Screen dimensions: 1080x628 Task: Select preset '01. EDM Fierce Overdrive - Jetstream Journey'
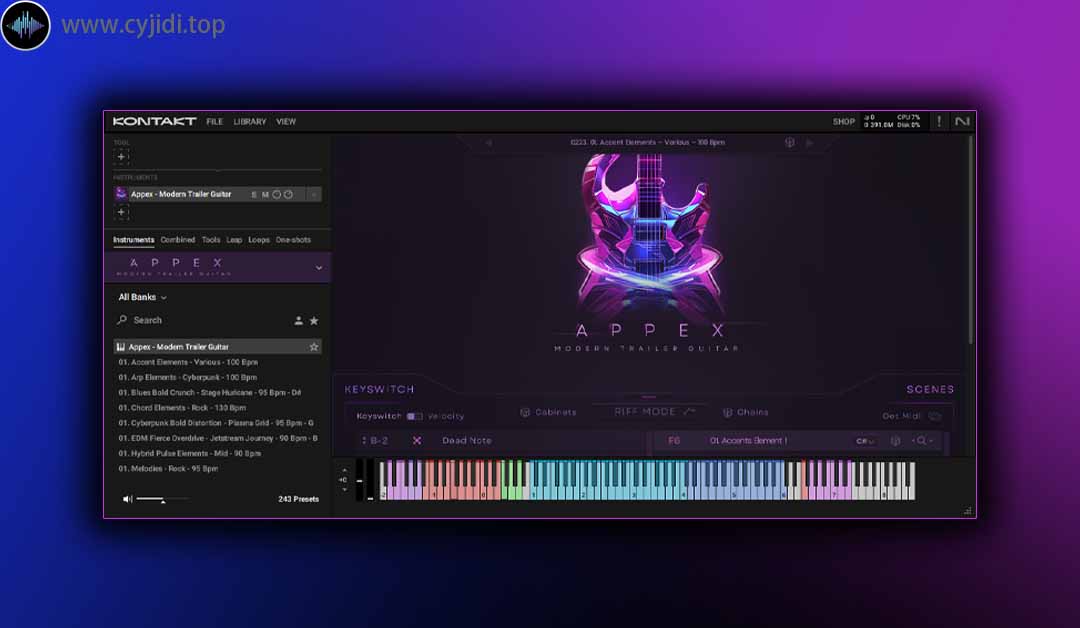(218, 438)
